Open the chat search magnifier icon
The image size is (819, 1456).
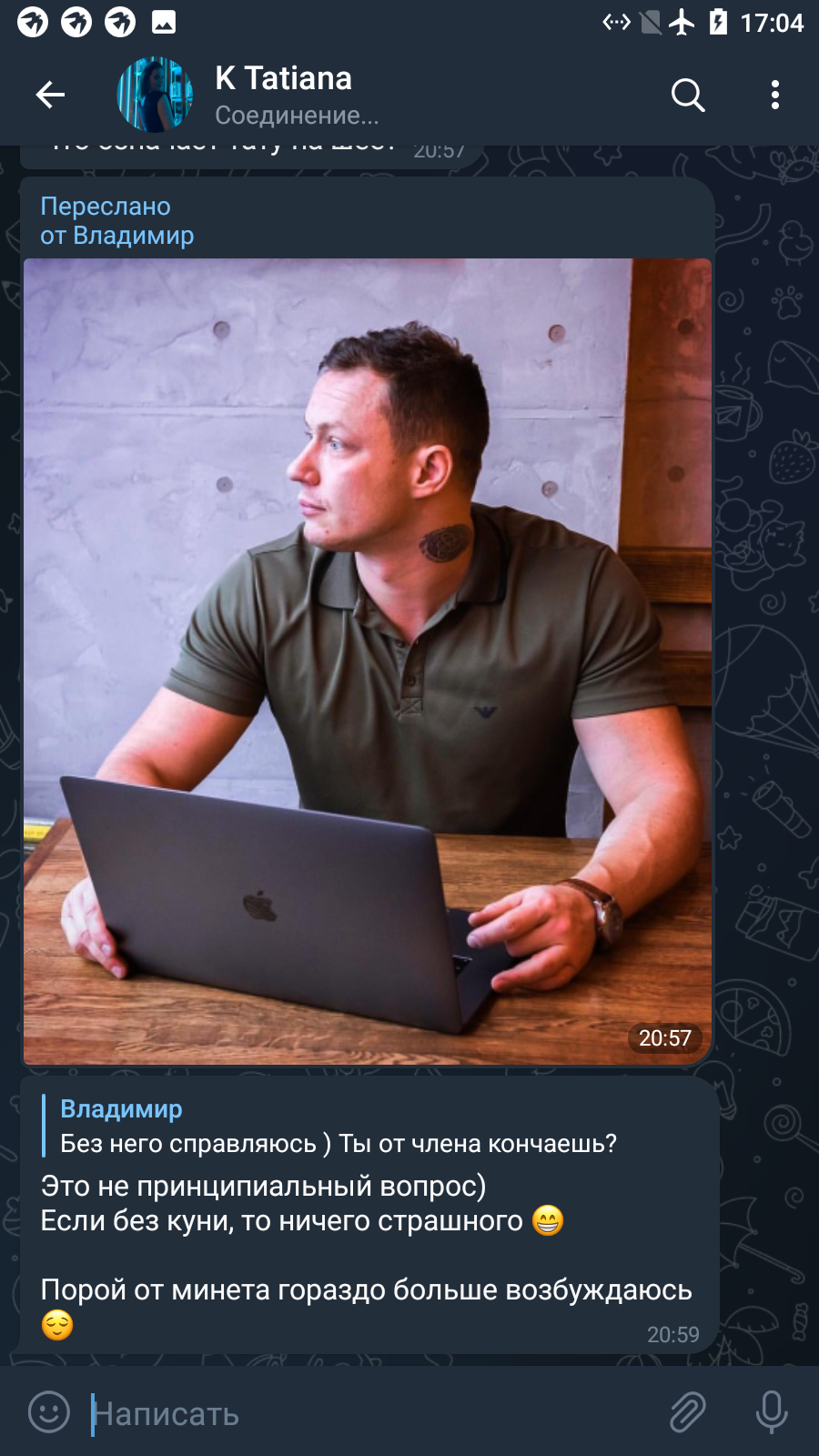(688, 95)
